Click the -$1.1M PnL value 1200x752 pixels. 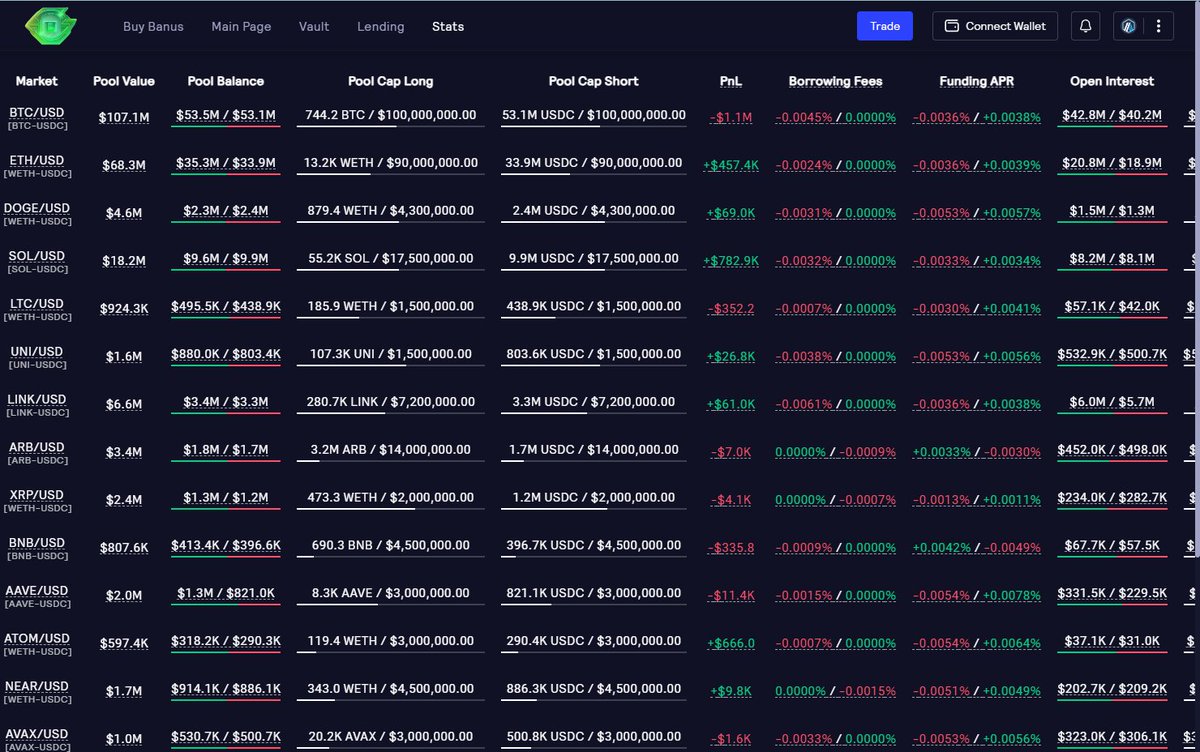pos(731,118)
